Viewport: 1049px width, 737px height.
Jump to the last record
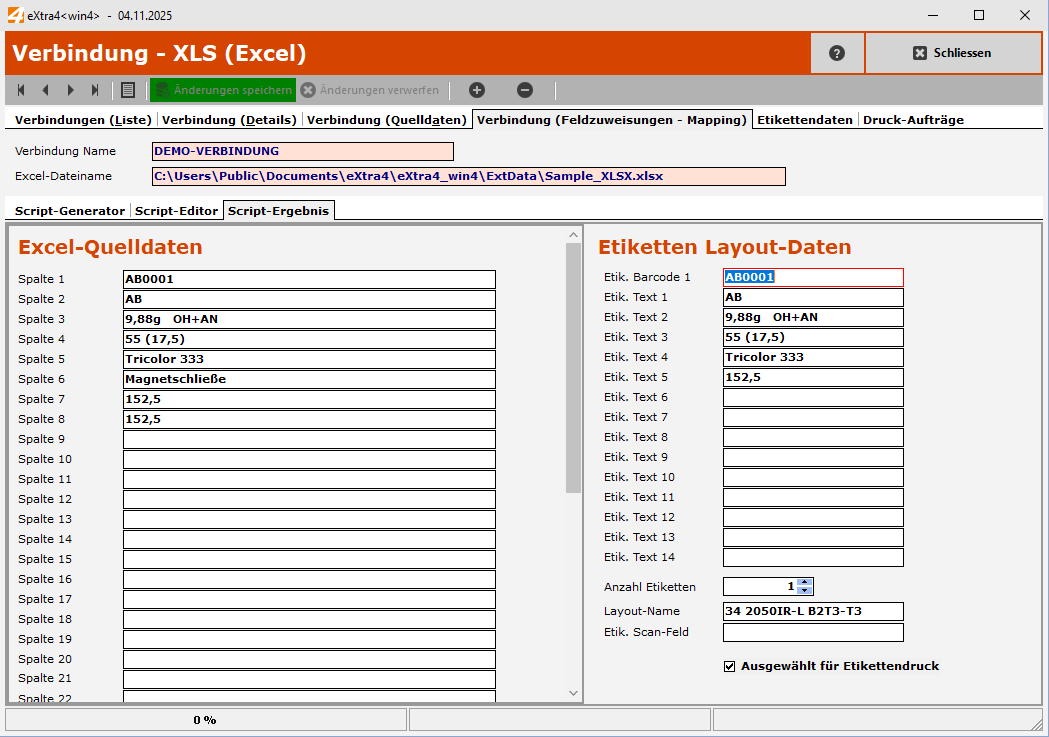tap(95, 89)
